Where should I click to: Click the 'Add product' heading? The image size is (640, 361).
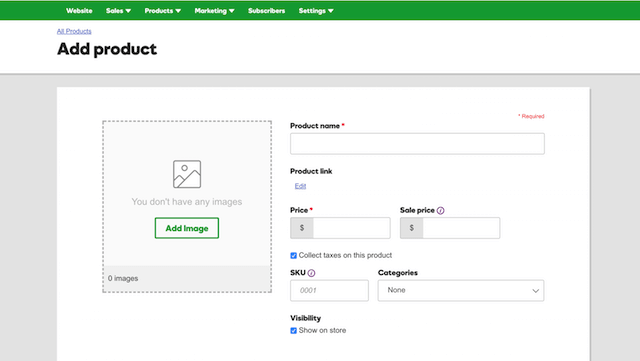pyautogui.click(x=107, y=49)
